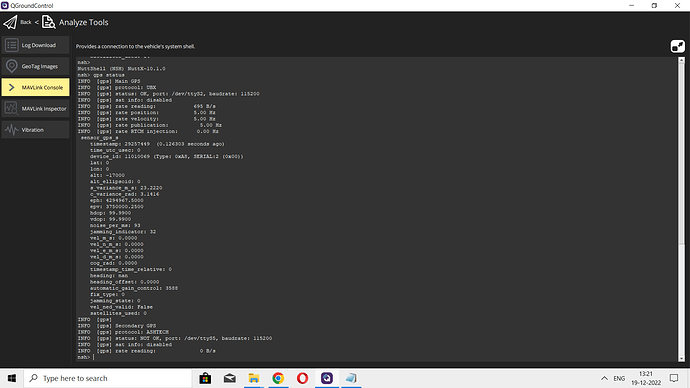Open the Windows Start menu

coord(12,378)
